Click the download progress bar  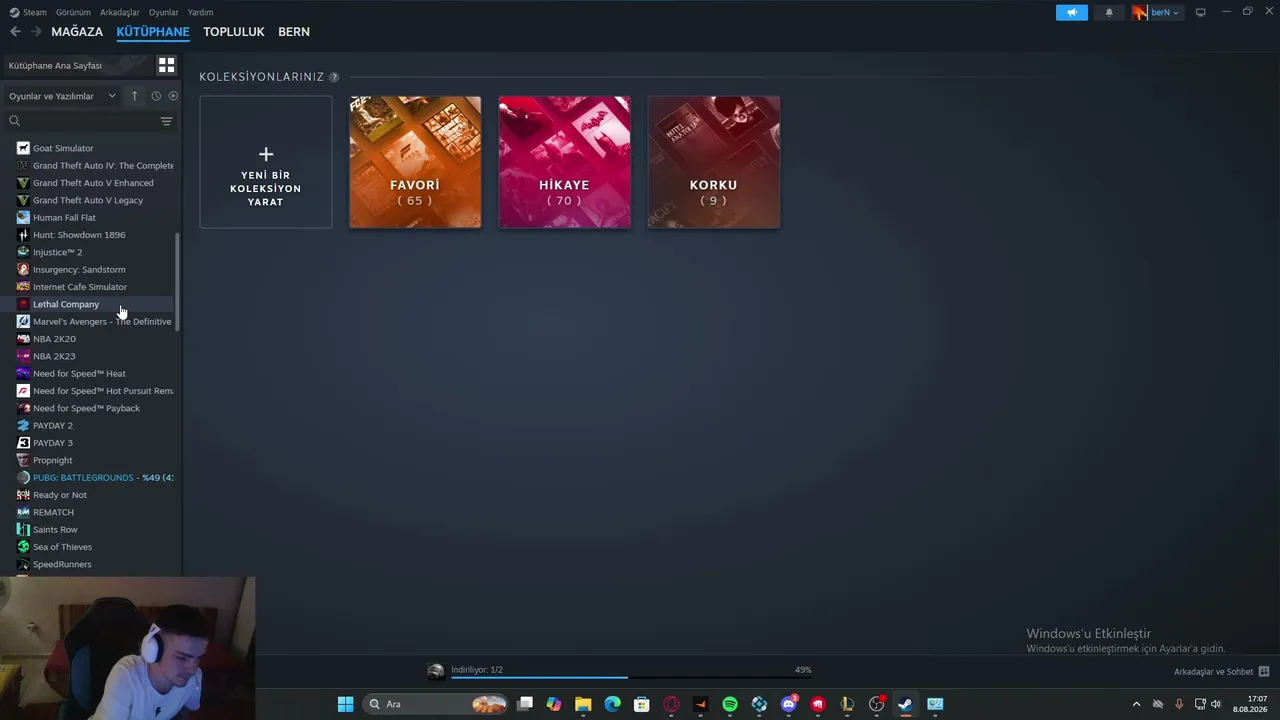630,678
